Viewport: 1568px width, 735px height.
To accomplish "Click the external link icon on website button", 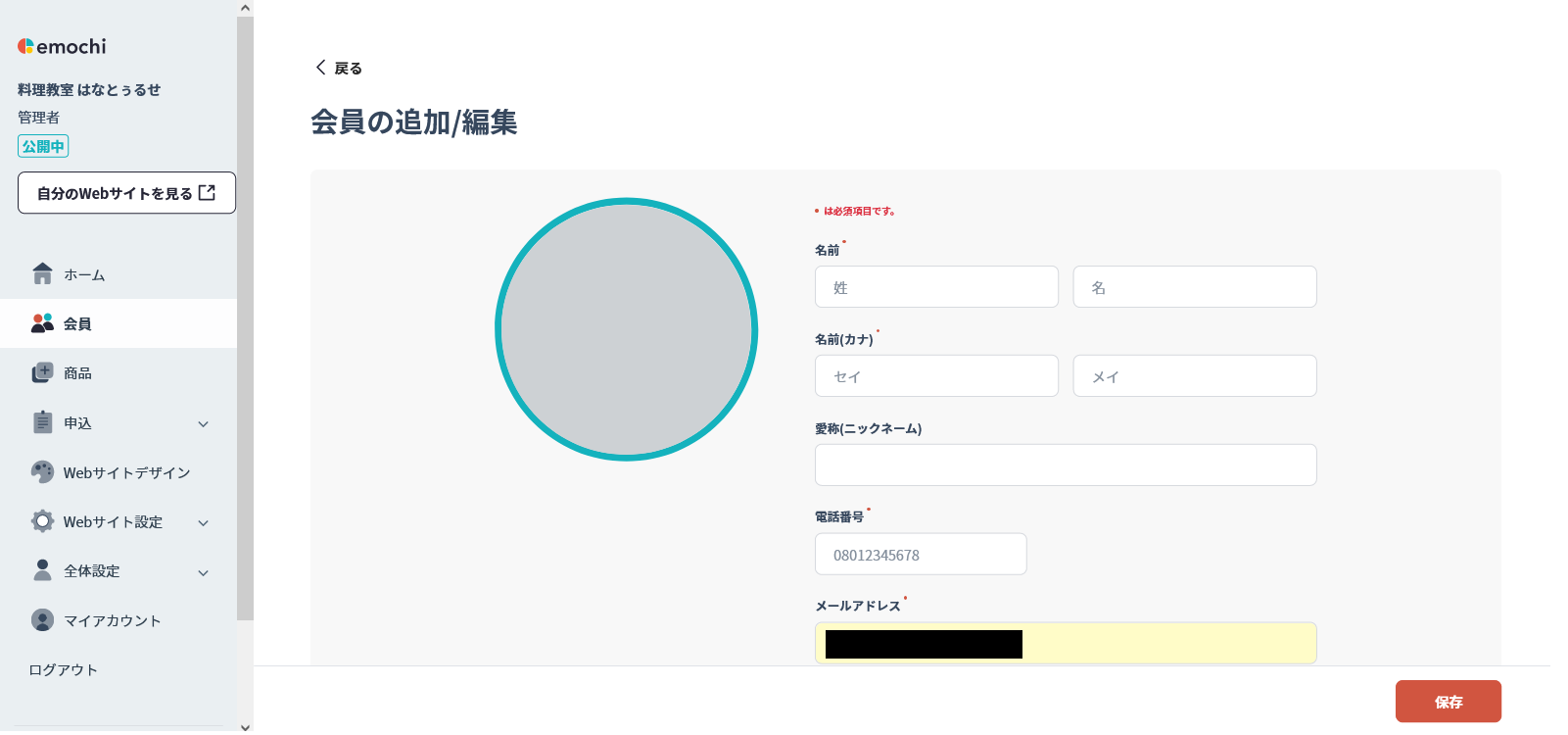I will coord(207,193).
